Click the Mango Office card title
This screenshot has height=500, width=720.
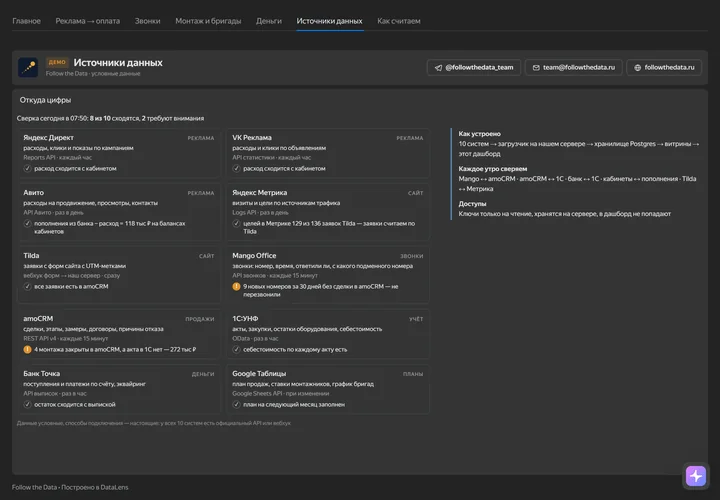tap(254, 256)
